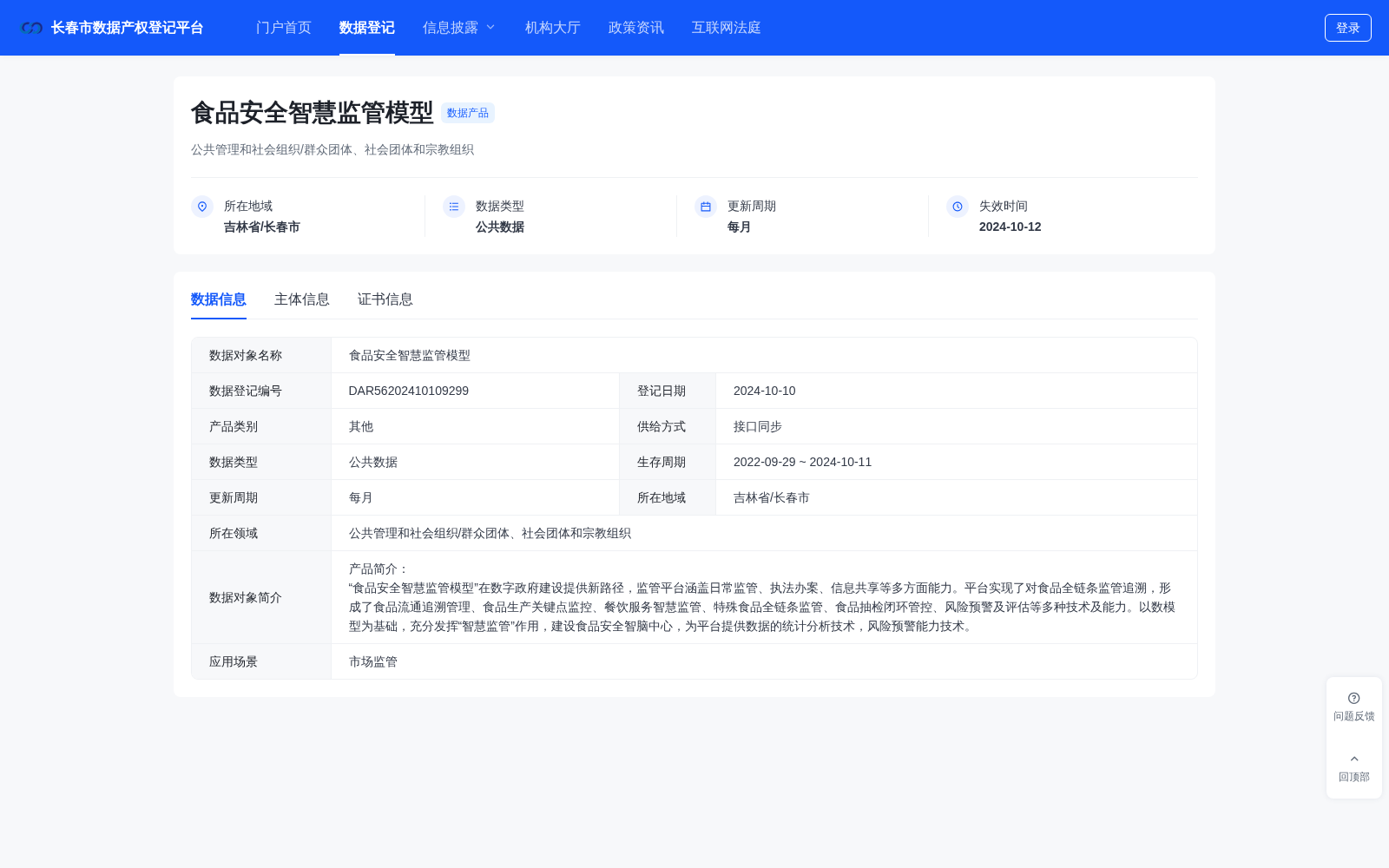Click the table cell 数据对象名称
This screenshot has height=868, width=1389.
click(x=261, y=355)
